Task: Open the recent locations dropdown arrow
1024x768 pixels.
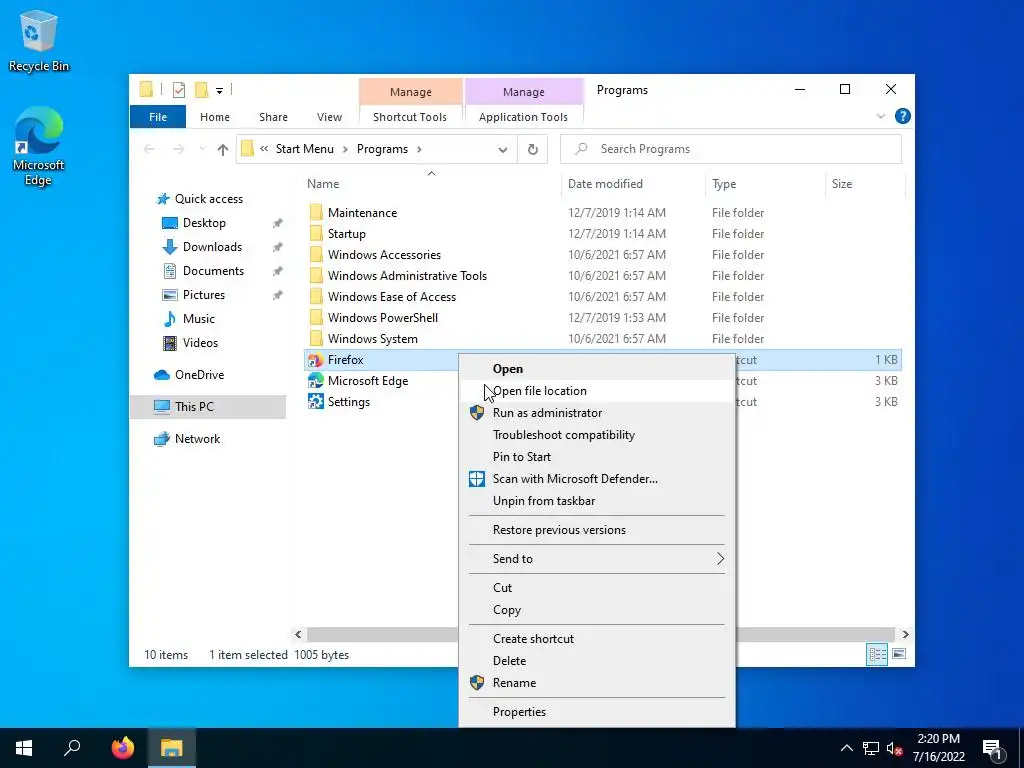Action: pos(202,150)
